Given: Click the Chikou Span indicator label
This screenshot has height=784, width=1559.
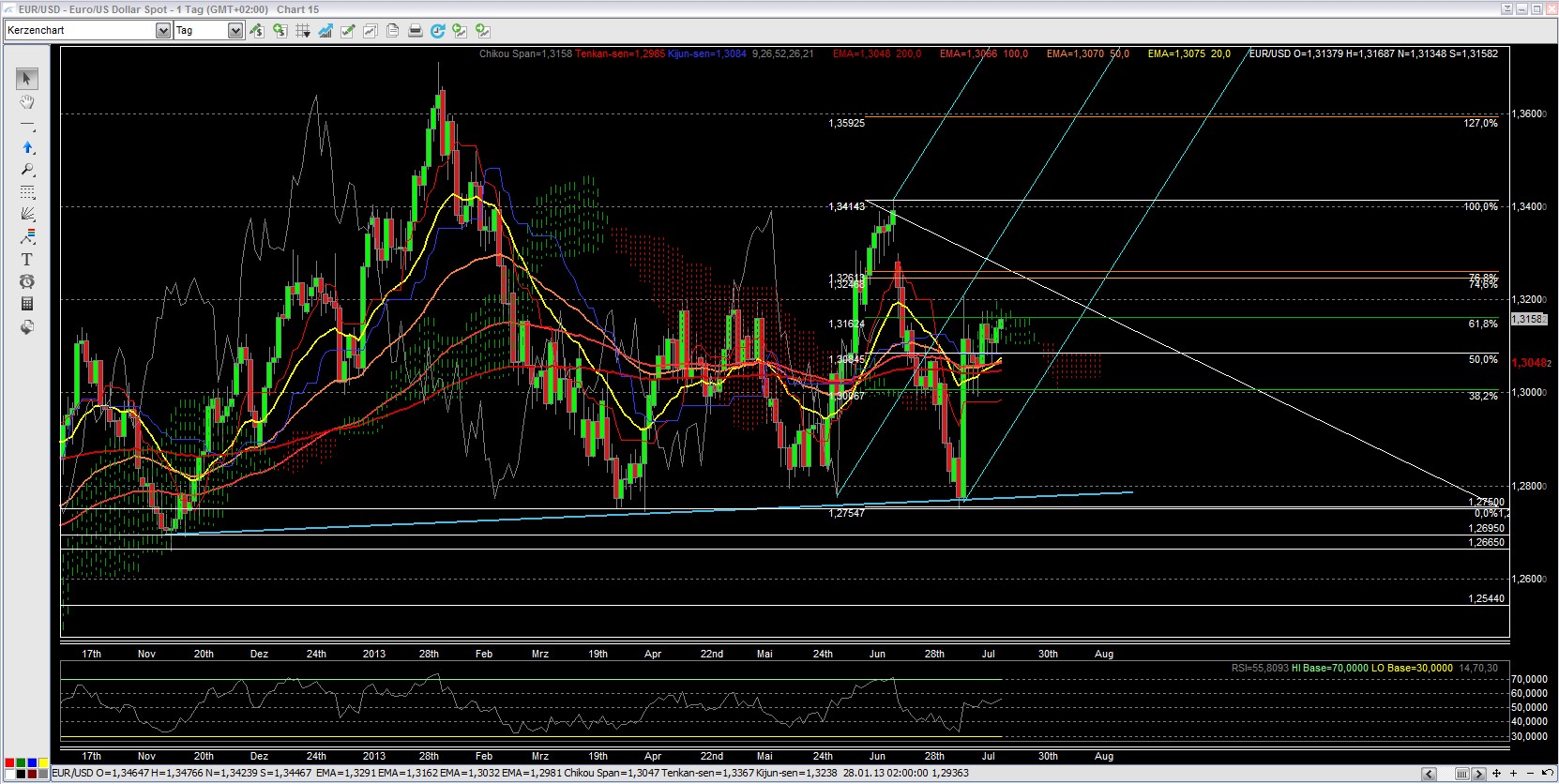Looking at the screenshot, I should click(525, 53).
